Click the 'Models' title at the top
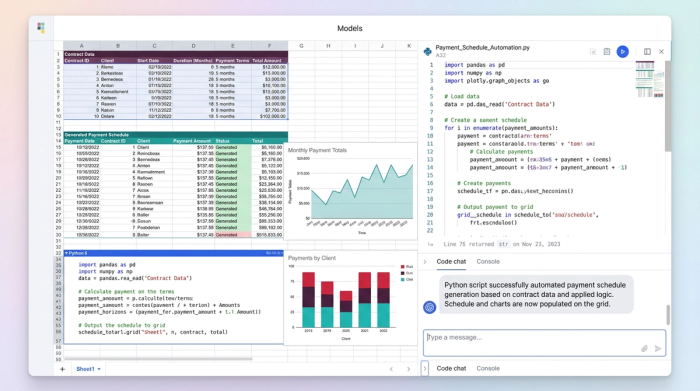 click(x=350, y=28)
